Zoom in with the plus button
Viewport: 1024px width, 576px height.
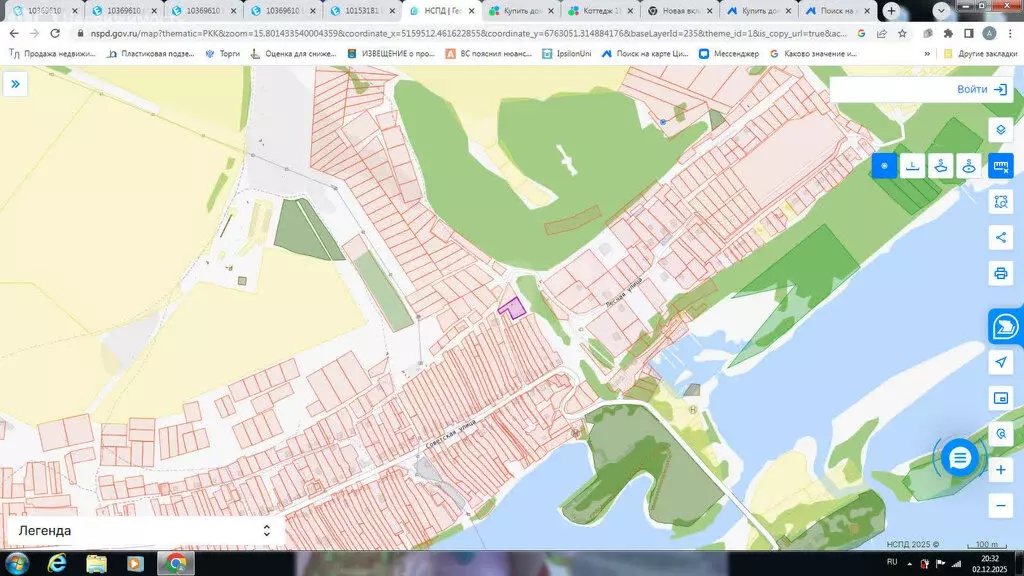coord(1000,469)
